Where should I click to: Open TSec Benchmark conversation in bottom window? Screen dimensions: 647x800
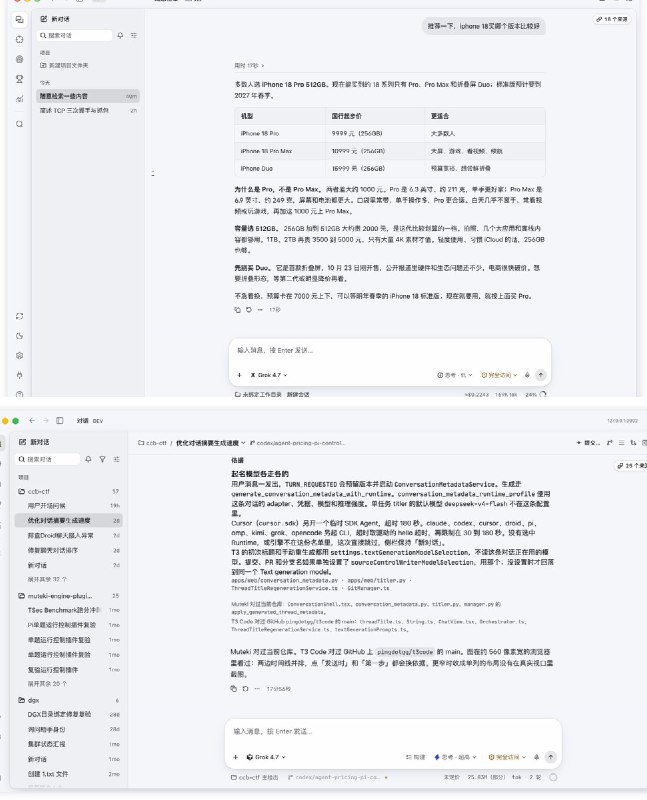pos(69,610)
